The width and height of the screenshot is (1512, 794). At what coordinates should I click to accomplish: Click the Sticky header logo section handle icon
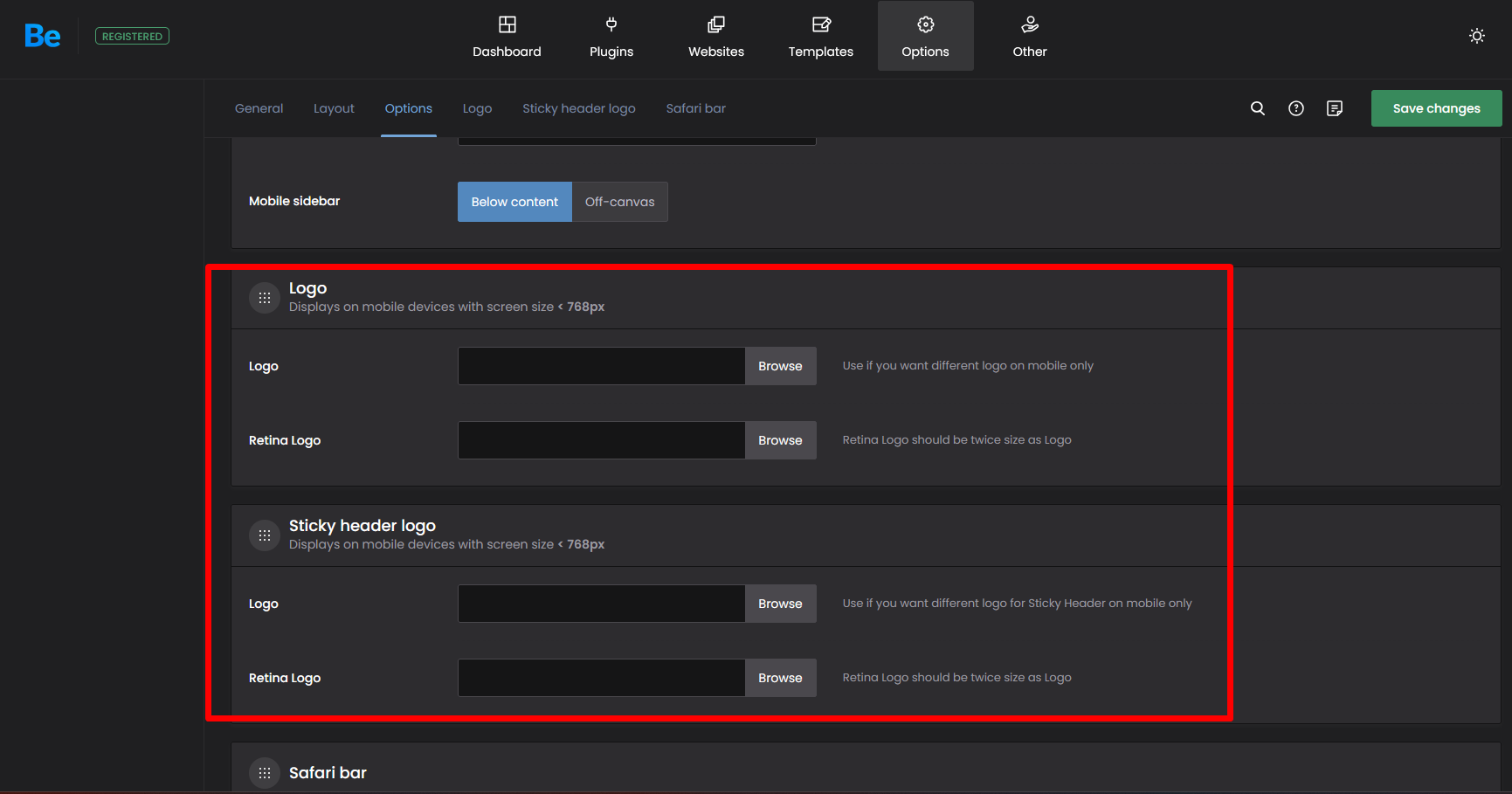265,535
